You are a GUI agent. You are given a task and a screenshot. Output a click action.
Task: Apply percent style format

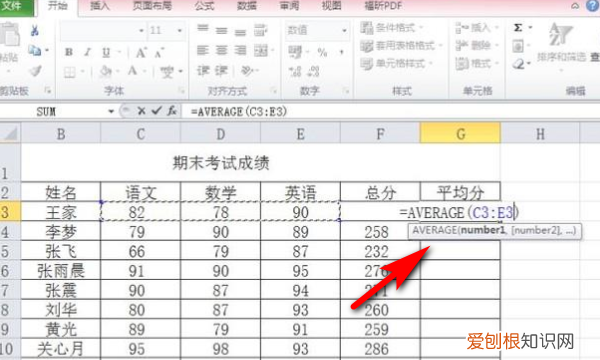(322, 52)
